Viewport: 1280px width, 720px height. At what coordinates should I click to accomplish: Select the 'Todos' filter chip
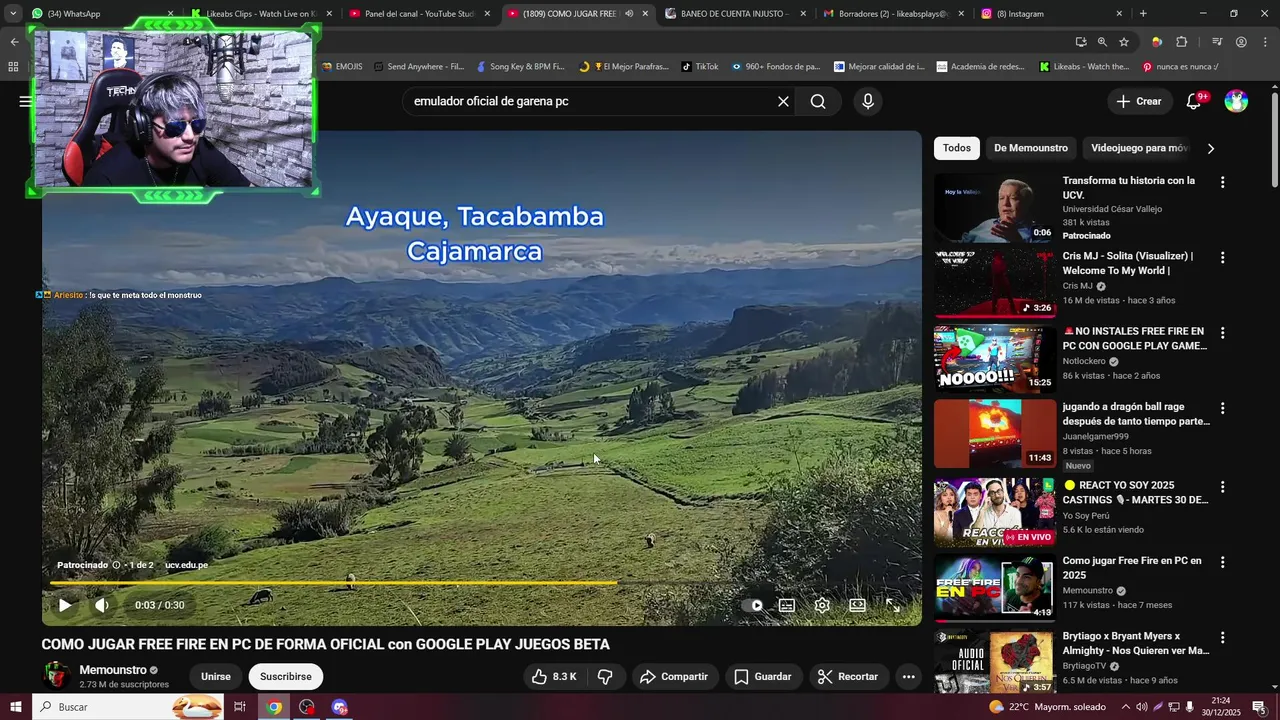[957, 148]
